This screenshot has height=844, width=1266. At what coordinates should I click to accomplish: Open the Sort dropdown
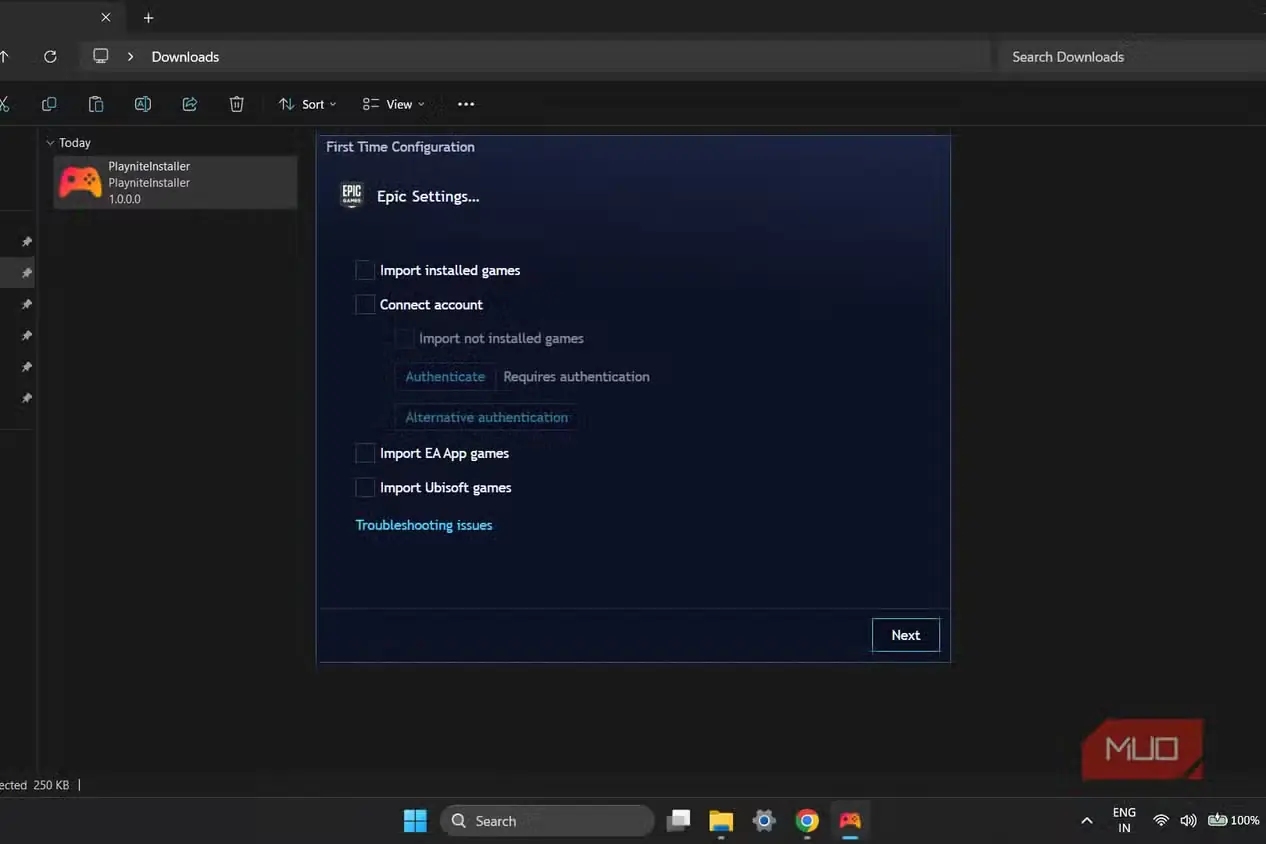coord(307,104)
